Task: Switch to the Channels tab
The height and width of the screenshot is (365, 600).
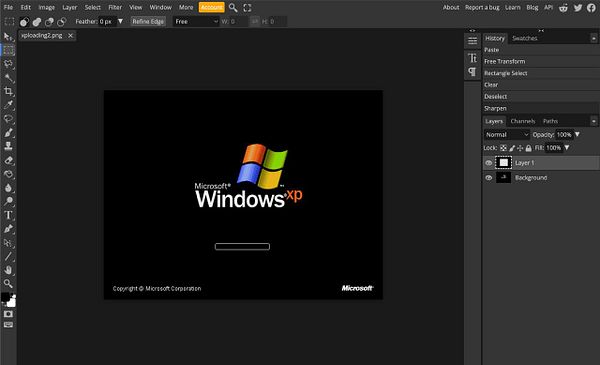Action: point(523,121)
